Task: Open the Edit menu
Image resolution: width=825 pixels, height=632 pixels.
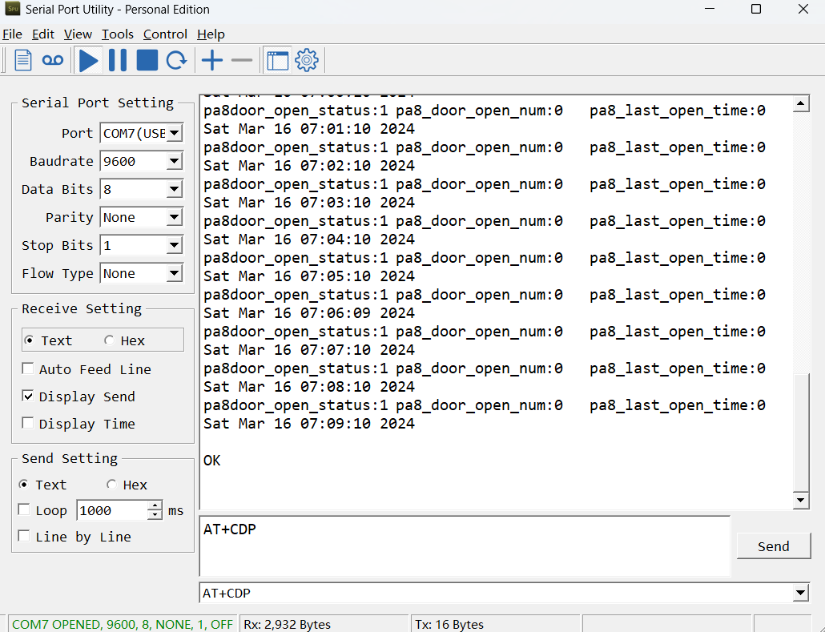Action: pyautogui.click(x=43, y=34)
